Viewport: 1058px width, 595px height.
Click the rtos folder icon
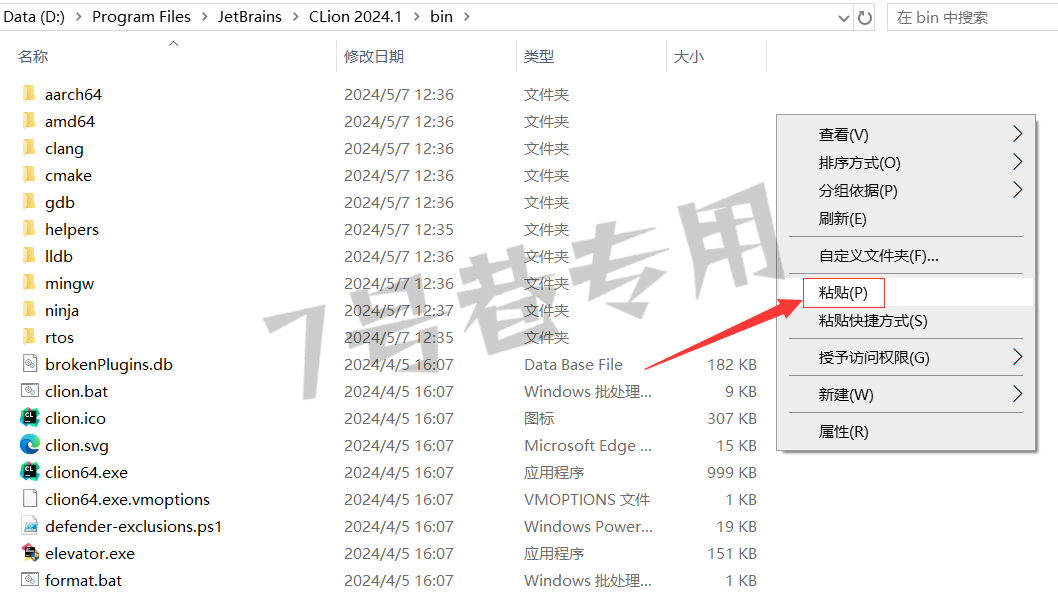(29, 337)
